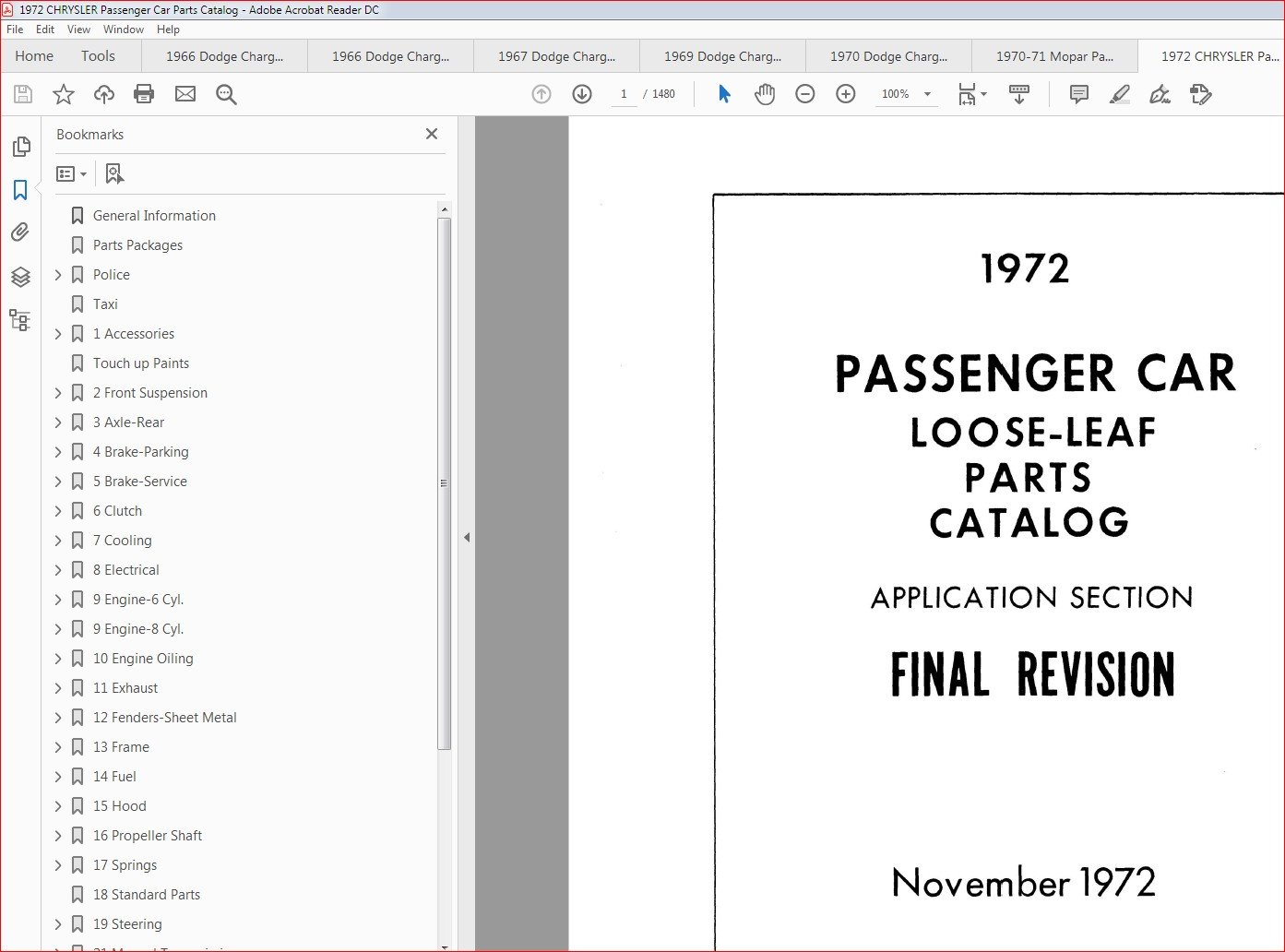Open the File menu
1285x952 pixels.
(x=15, y=30)
